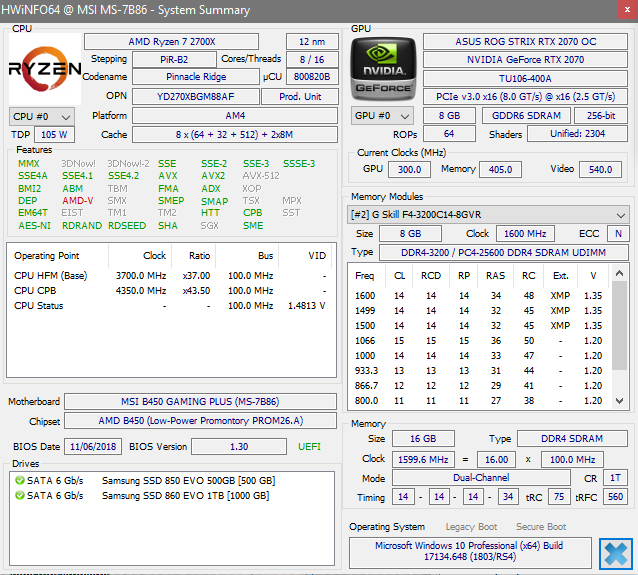Click the Microsoft Windows 10 Professional OS field
The image size is (638, 575).
click(470, 551)
